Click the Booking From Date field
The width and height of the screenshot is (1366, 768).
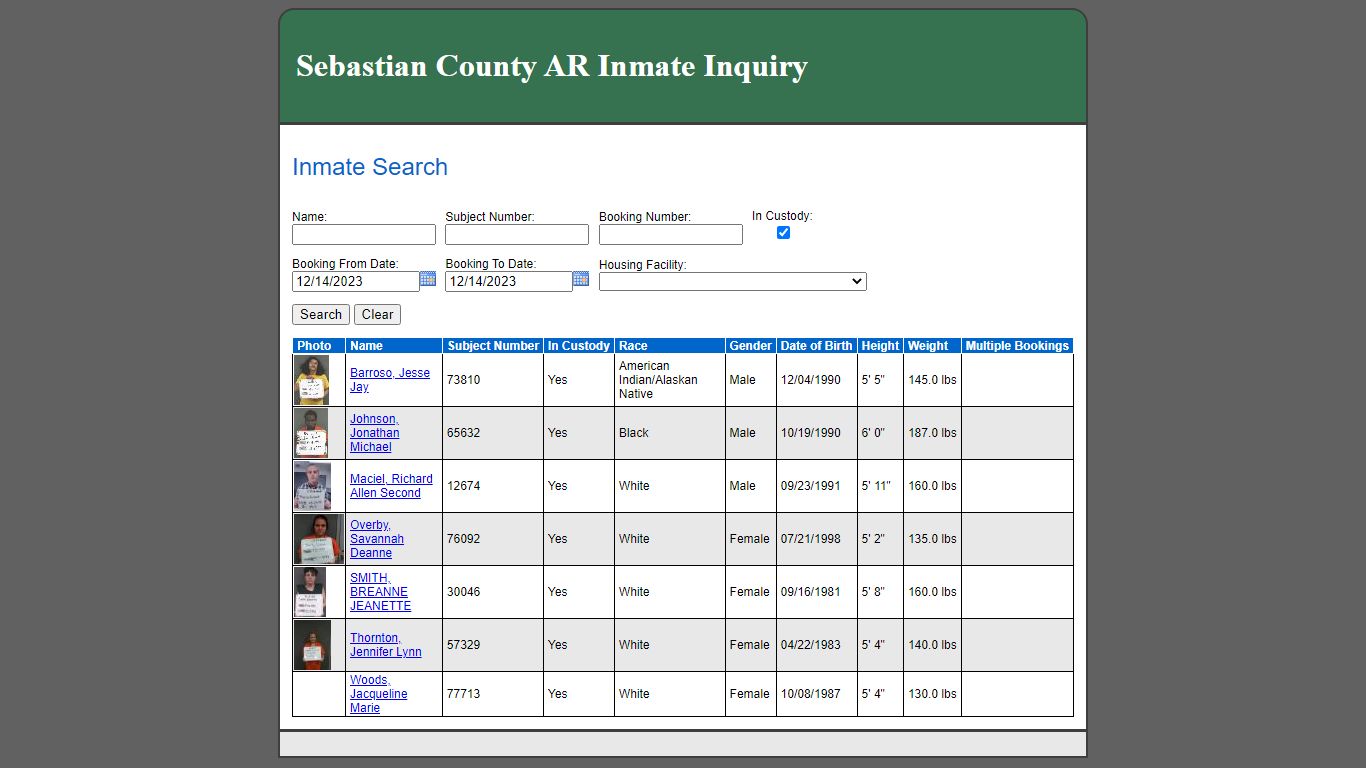pyautogui.click(x=356, y=281)
